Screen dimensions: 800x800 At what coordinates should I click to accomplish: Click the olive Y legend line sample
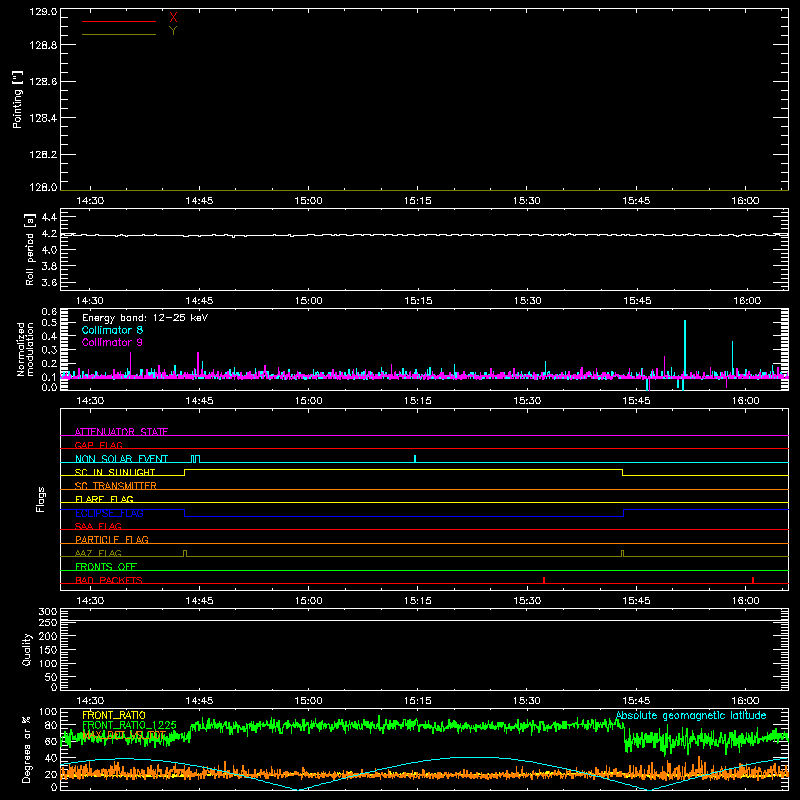119,34
